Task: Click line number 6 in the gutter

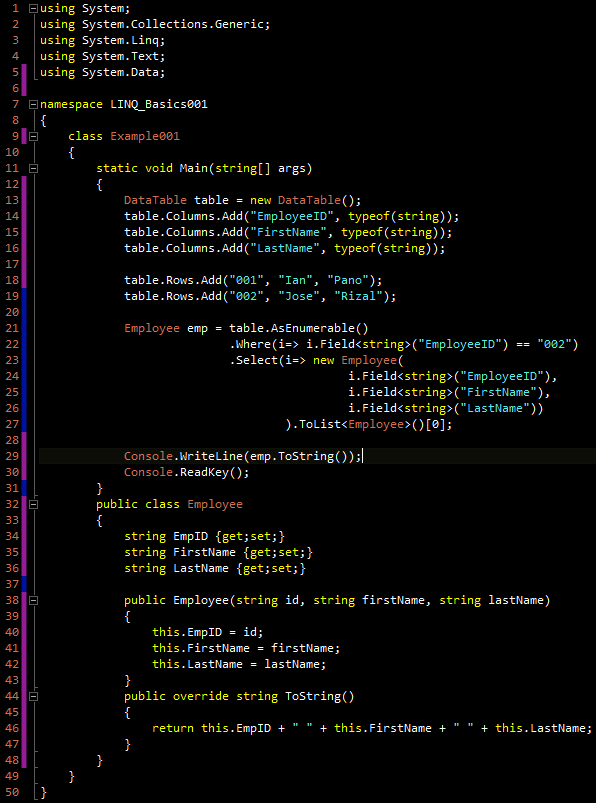Action: [16, 88]
